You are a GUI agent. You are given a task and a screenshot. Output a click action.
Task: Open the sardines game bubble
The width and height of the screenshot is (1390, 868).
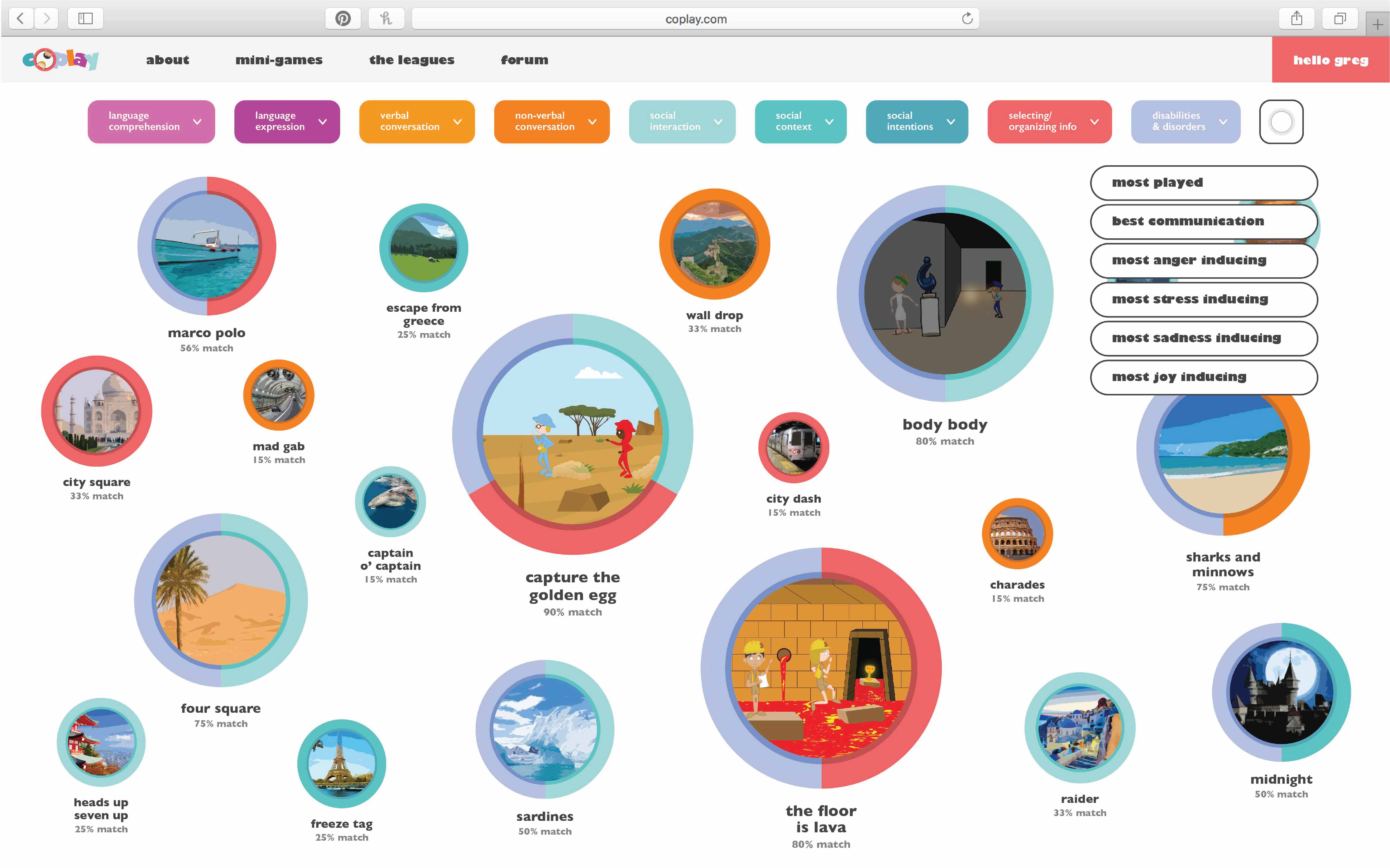(545, 729)
